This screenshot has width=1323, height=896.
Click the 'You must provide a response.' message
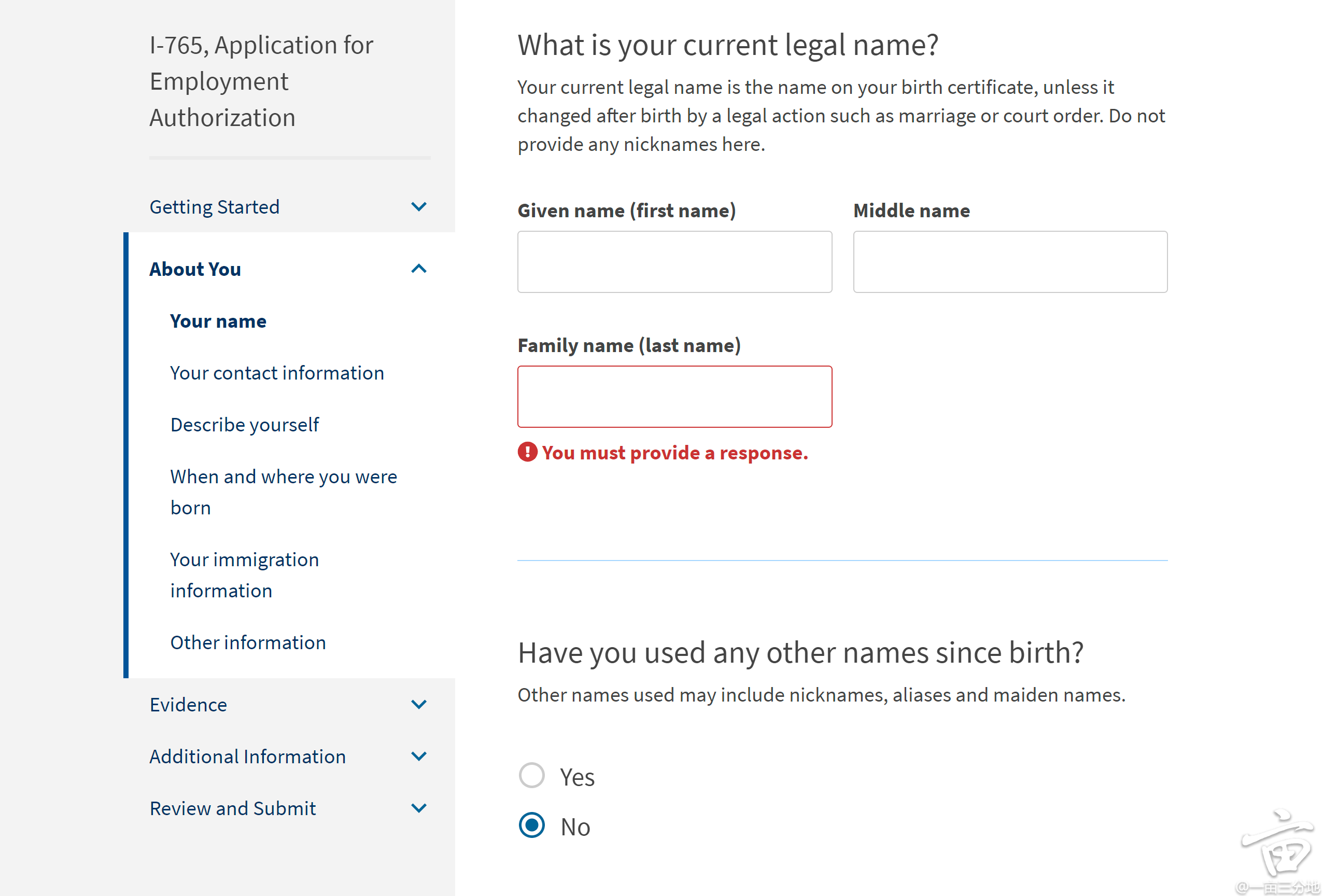(x=675, y=453)
